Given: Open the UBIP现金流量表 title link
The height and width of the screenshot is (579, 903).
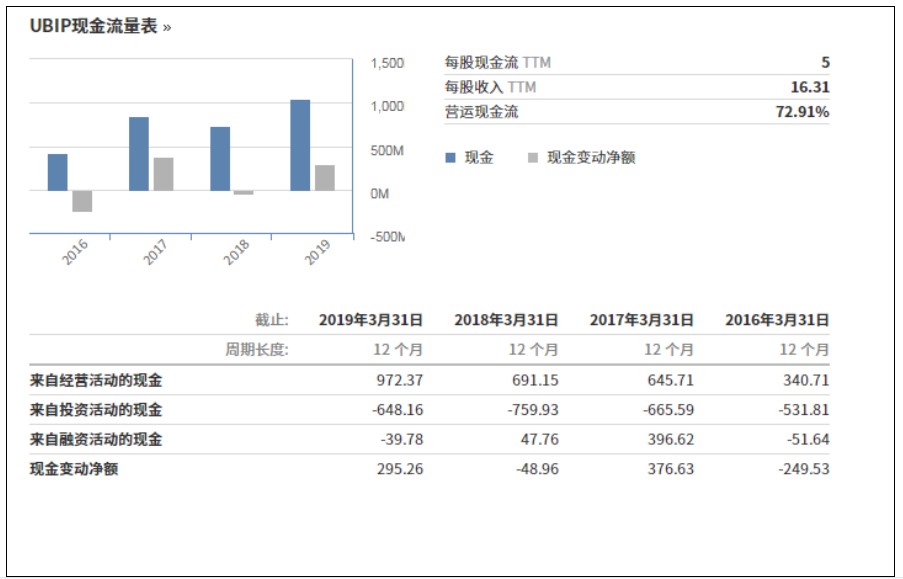Looking at the screenshot, I should (100, 27).
